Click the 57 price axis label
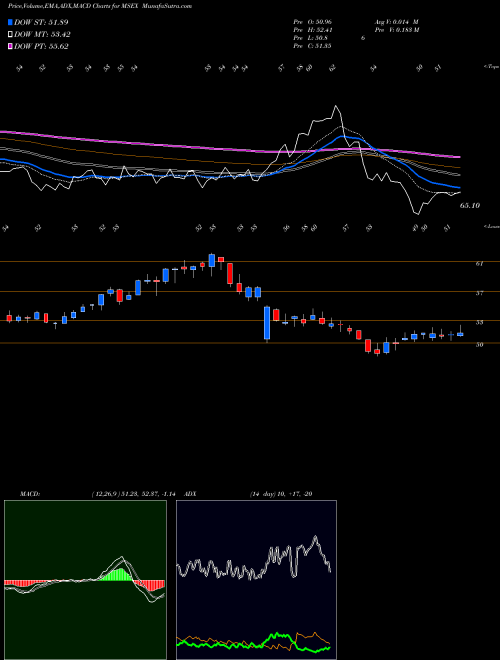The image size is (500, 660). [x=479, y=293]
